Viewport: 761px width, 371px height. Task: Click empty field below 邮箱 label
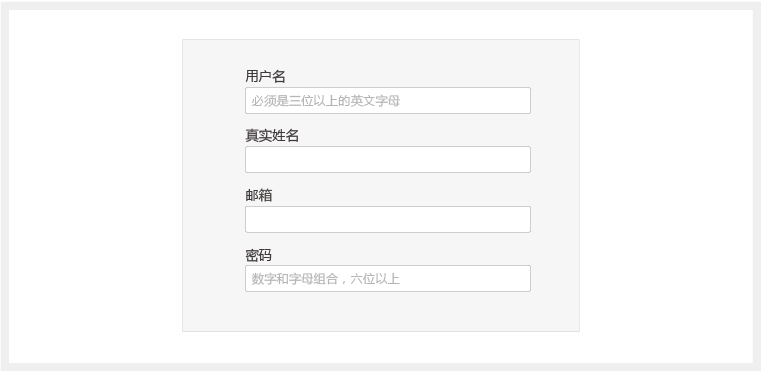388,219
